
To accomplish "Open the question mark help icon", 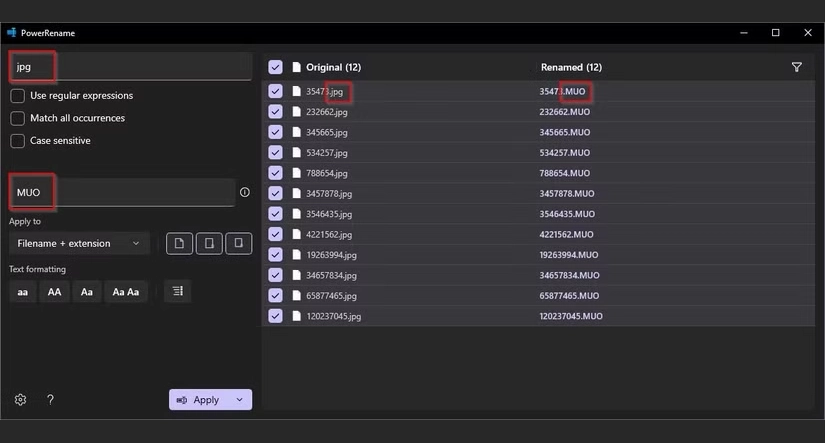I will (51, 399).
